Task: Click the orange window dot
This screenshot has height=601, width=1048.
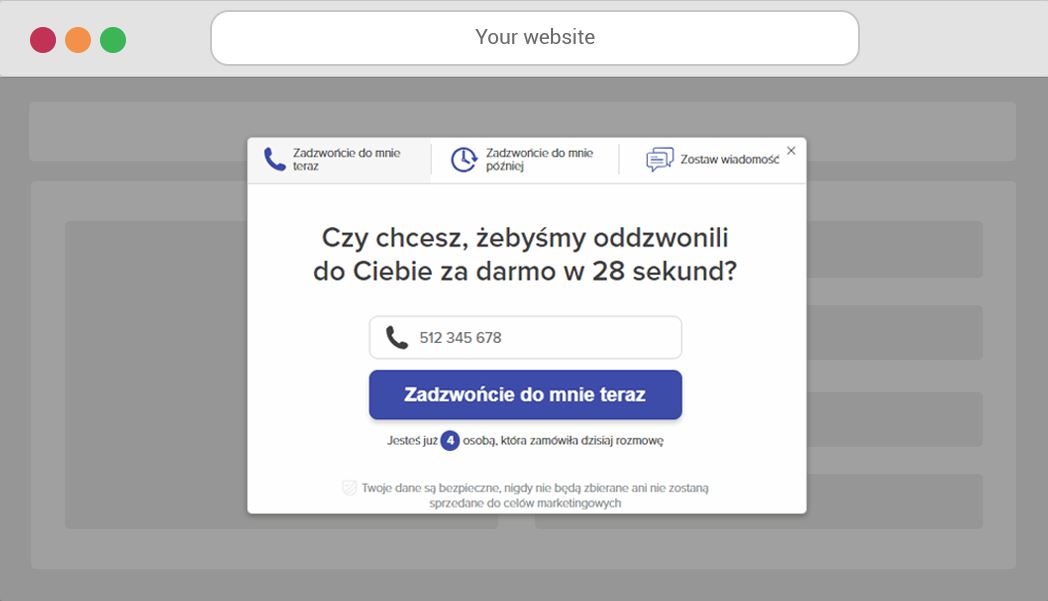Action: tap(78, 39)
